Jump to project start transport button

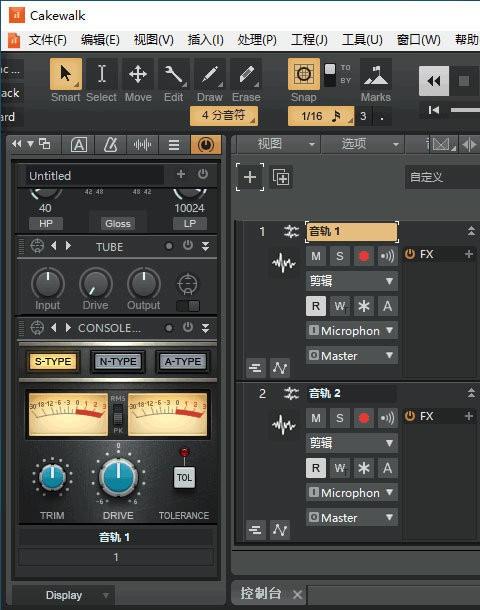point(434,110)
